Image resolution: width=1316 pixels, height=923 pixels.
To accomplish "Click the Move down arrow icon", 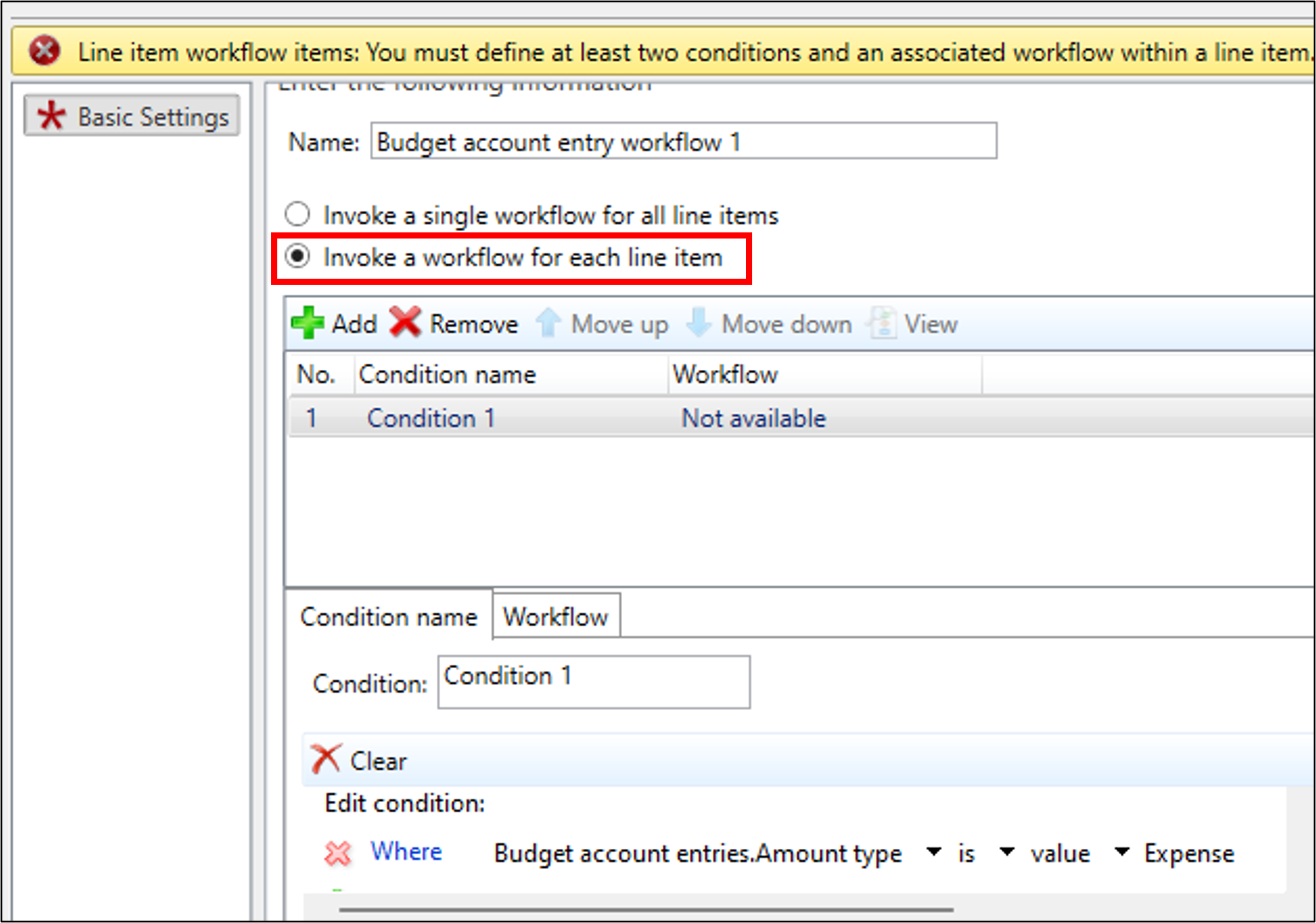I will [698, 323].
